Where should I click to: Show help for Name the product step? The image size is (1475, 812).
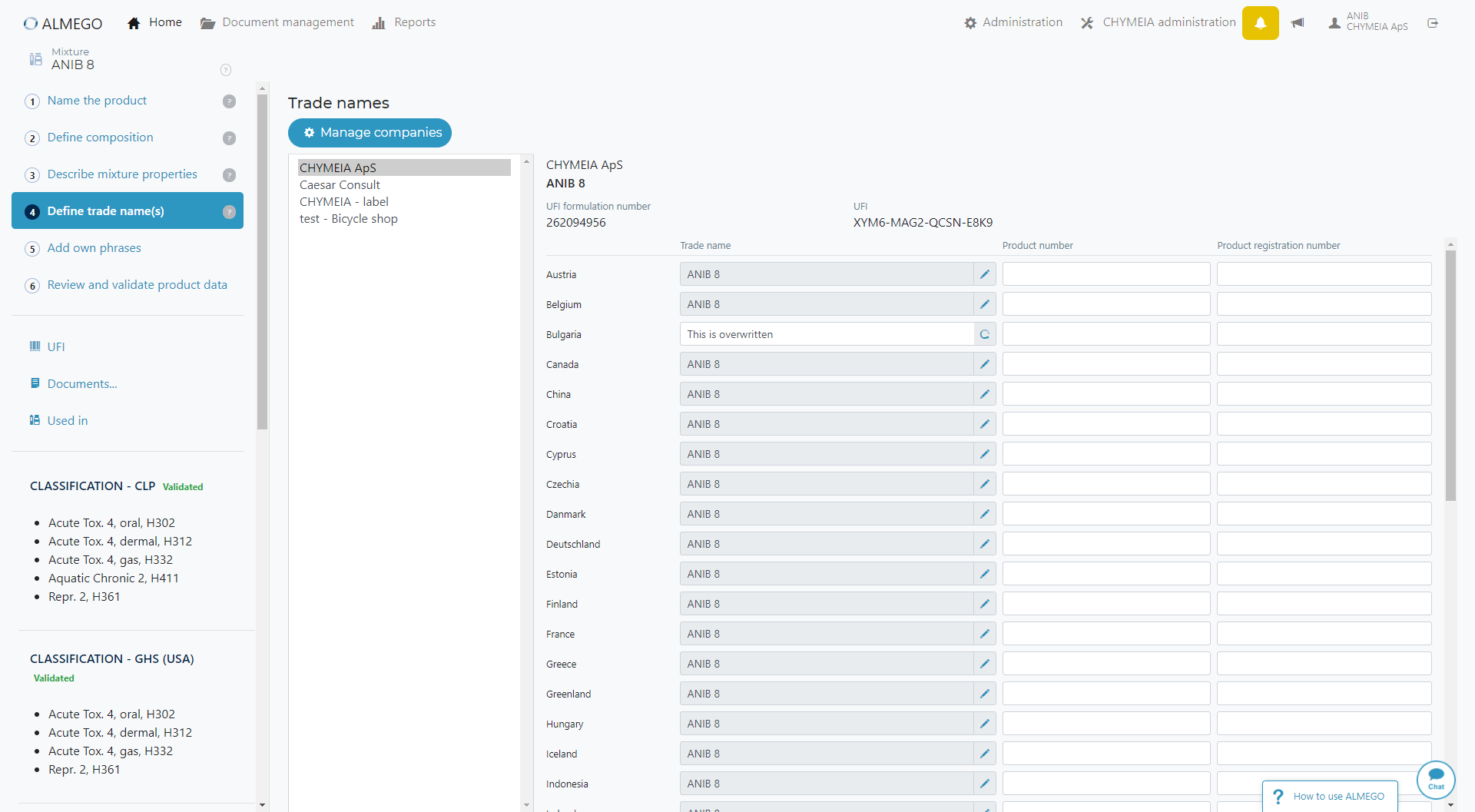(x=229, y=101)
